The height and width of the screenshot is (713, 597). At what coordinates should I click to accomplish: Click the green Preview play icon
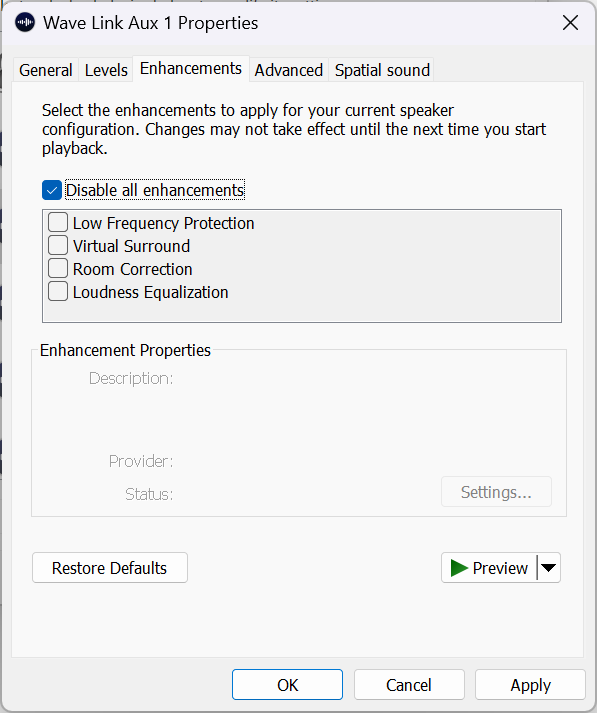pos(459,568)
